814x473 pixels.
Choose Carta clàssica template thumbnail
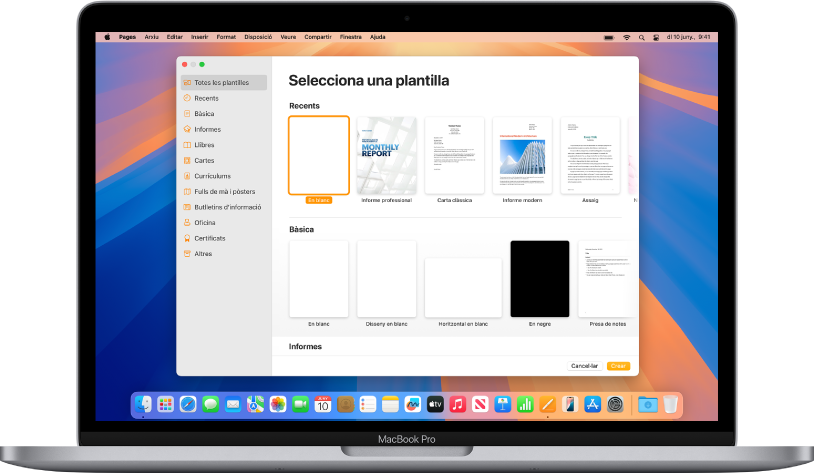[x=455, y=155]
